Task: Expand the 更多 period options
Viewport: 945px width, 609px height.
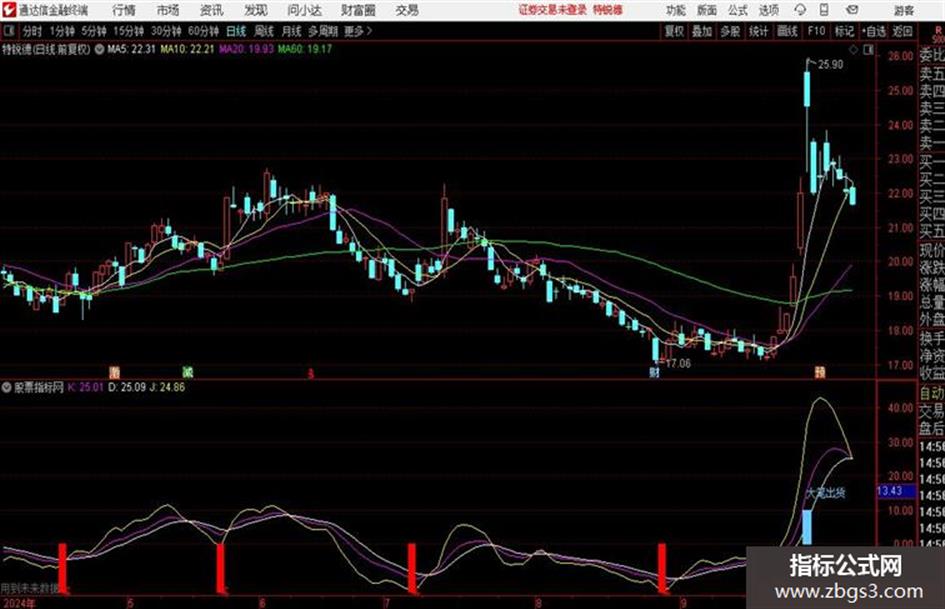Action: [358, 31]
